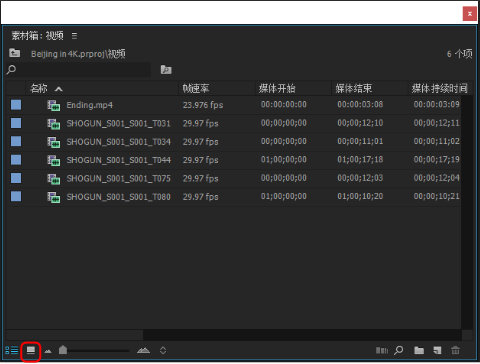This screenshot has width=480, height=364.
Task: Switch to icon view
Action: click(x=31, y=350)
